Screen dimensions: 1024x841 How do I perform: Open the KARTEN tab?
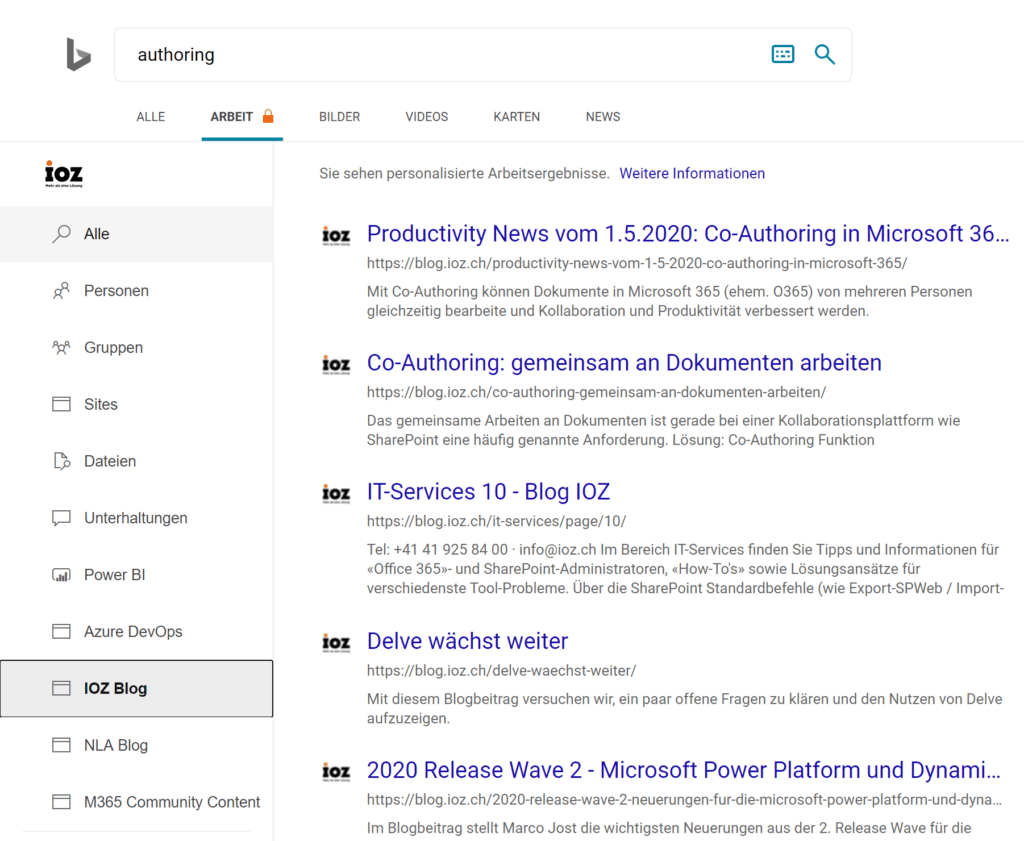517,117
